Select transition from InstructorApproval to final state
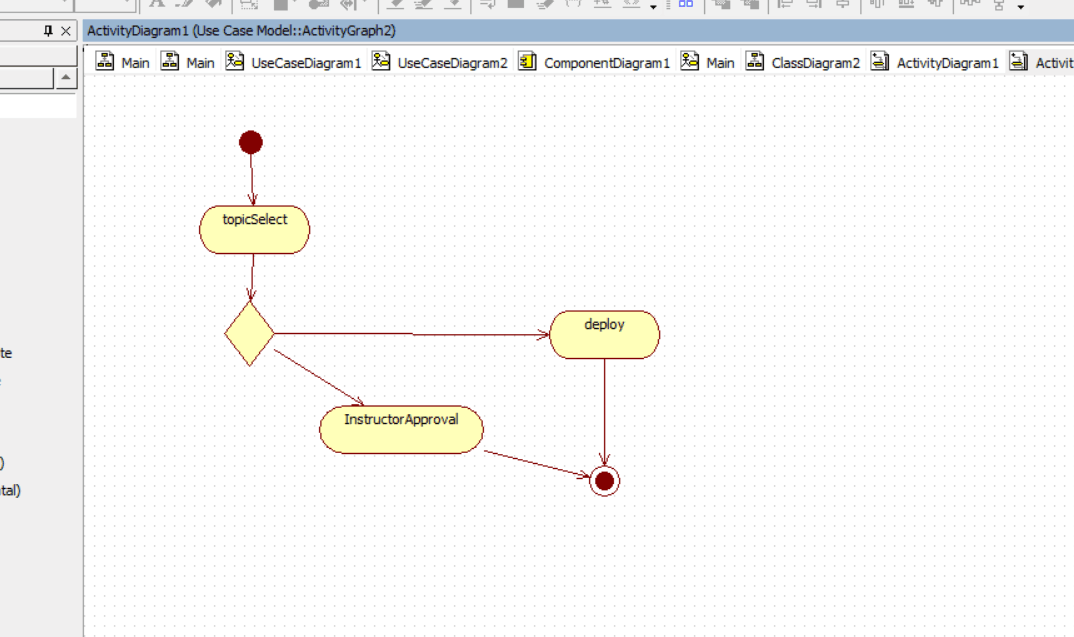Image resolution: width=1074 pixels, height=637 pixels. [537, 464]
